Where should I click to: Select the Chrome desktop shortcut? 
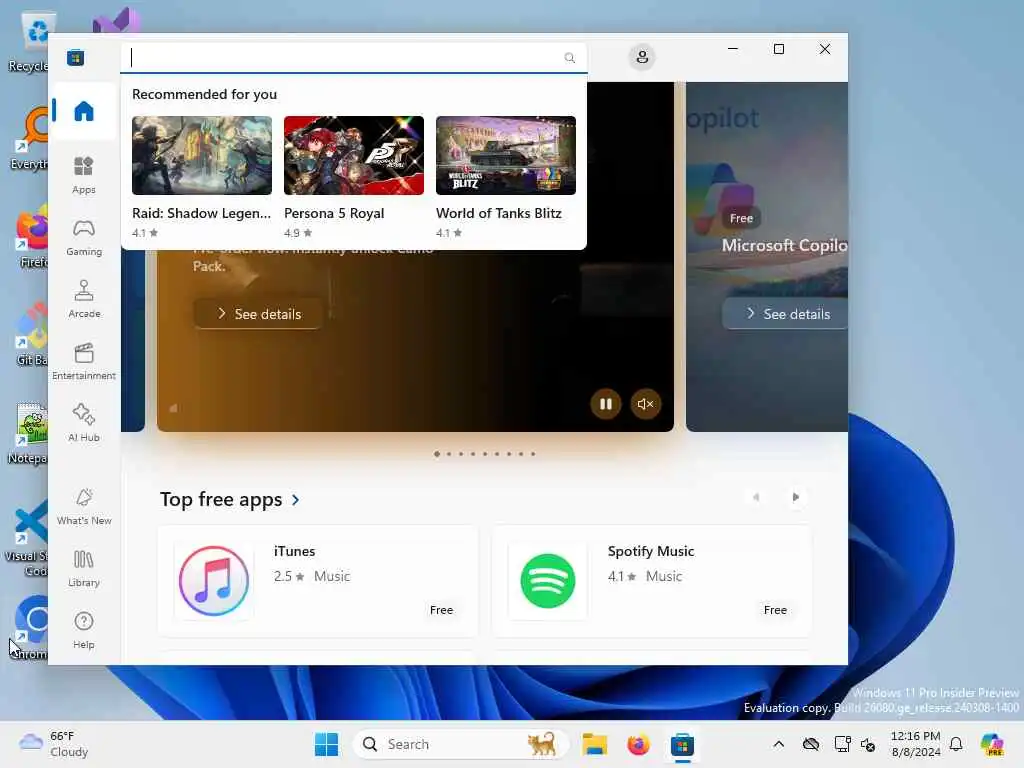[x=30, y=628]
